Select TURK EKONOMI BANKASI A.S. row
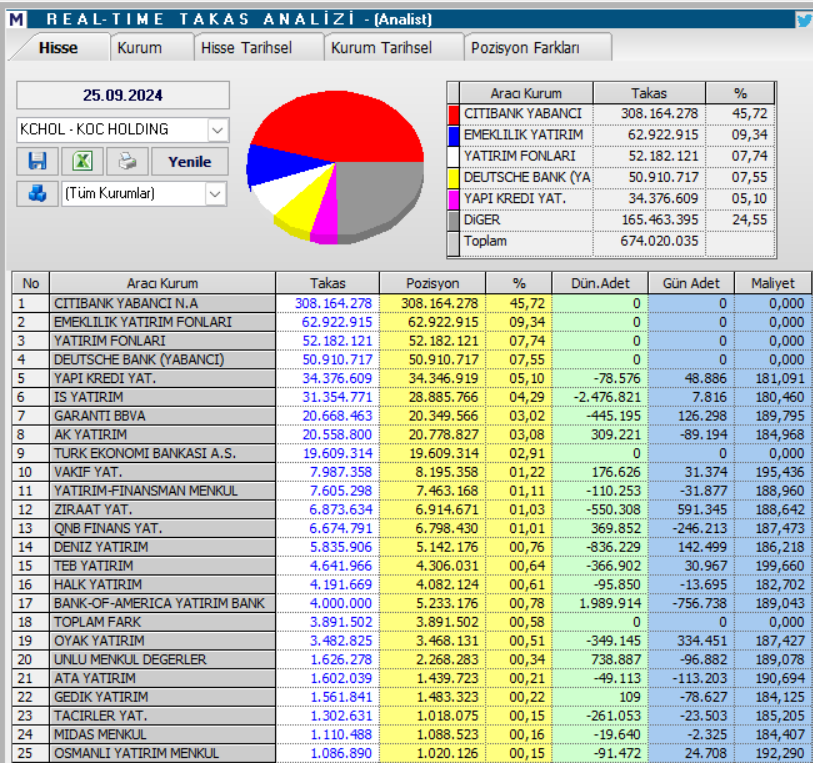The width and height of the screenshot is (813, 763). point(412,453)
